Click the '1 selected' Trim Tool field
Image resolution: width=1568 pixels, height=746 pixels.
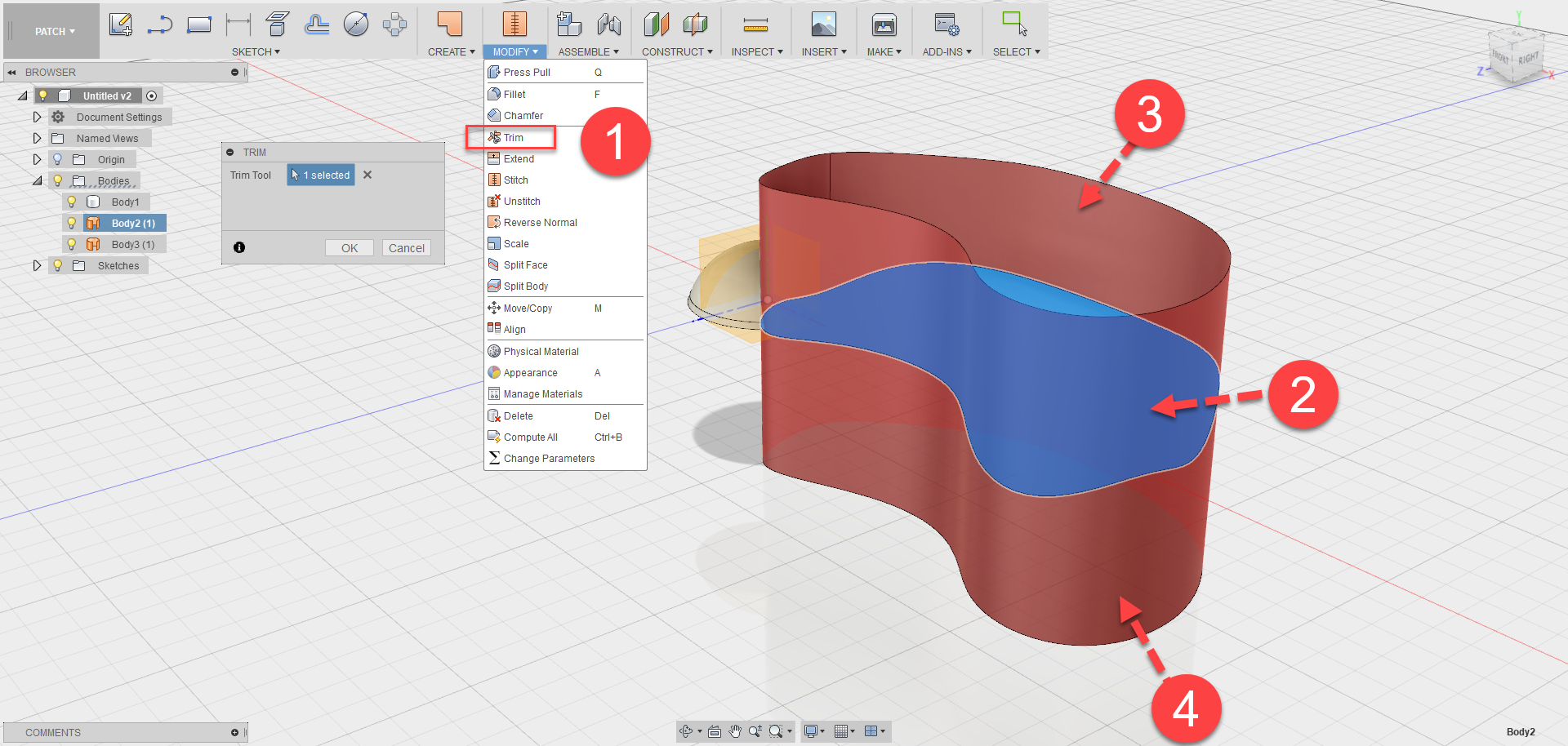tap(320, 175)
